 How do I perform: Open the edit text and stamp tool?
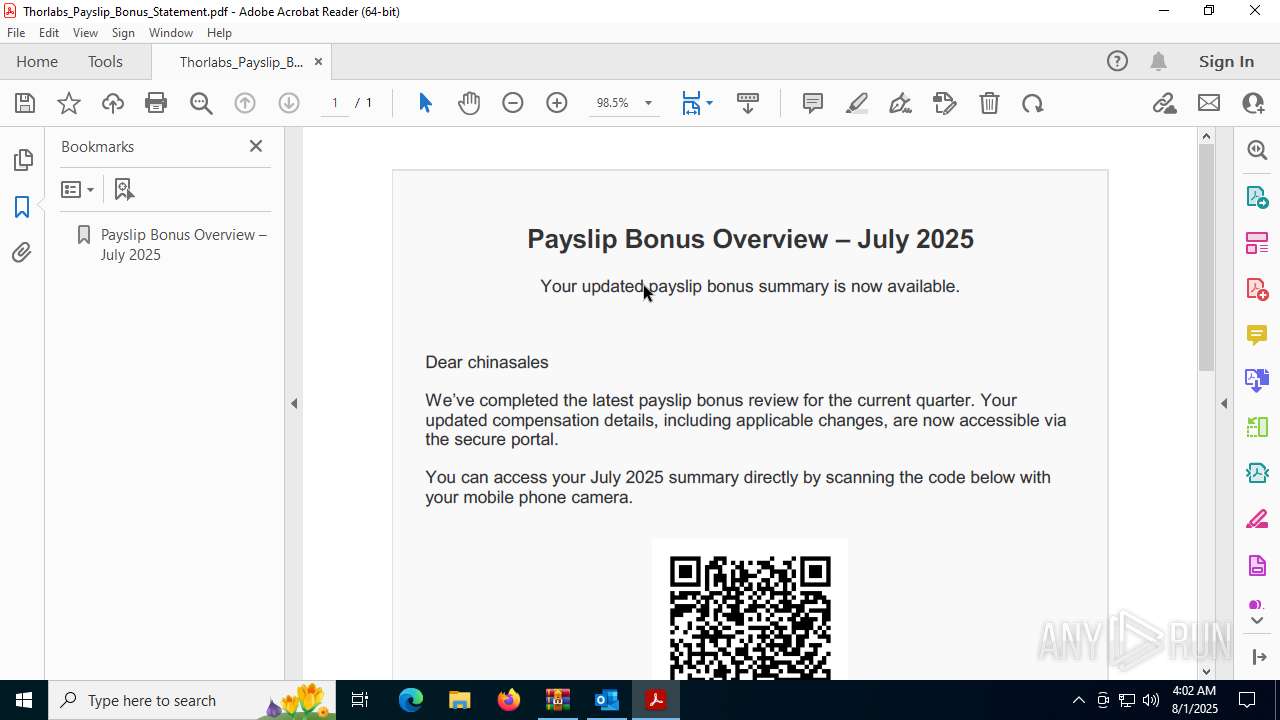coord(945,103)
